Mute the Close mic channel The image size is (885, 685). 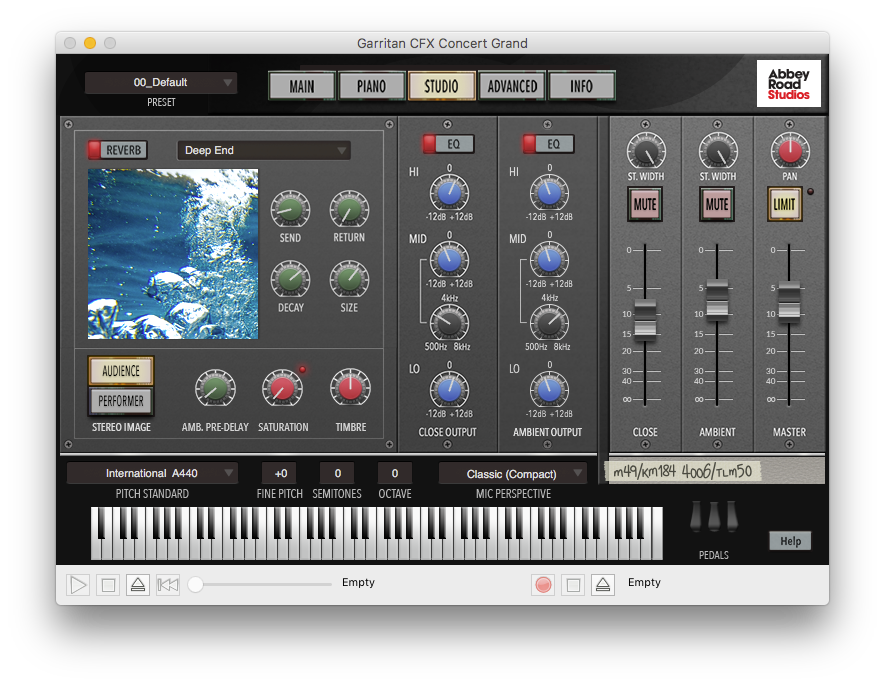(x=645, y=204)
